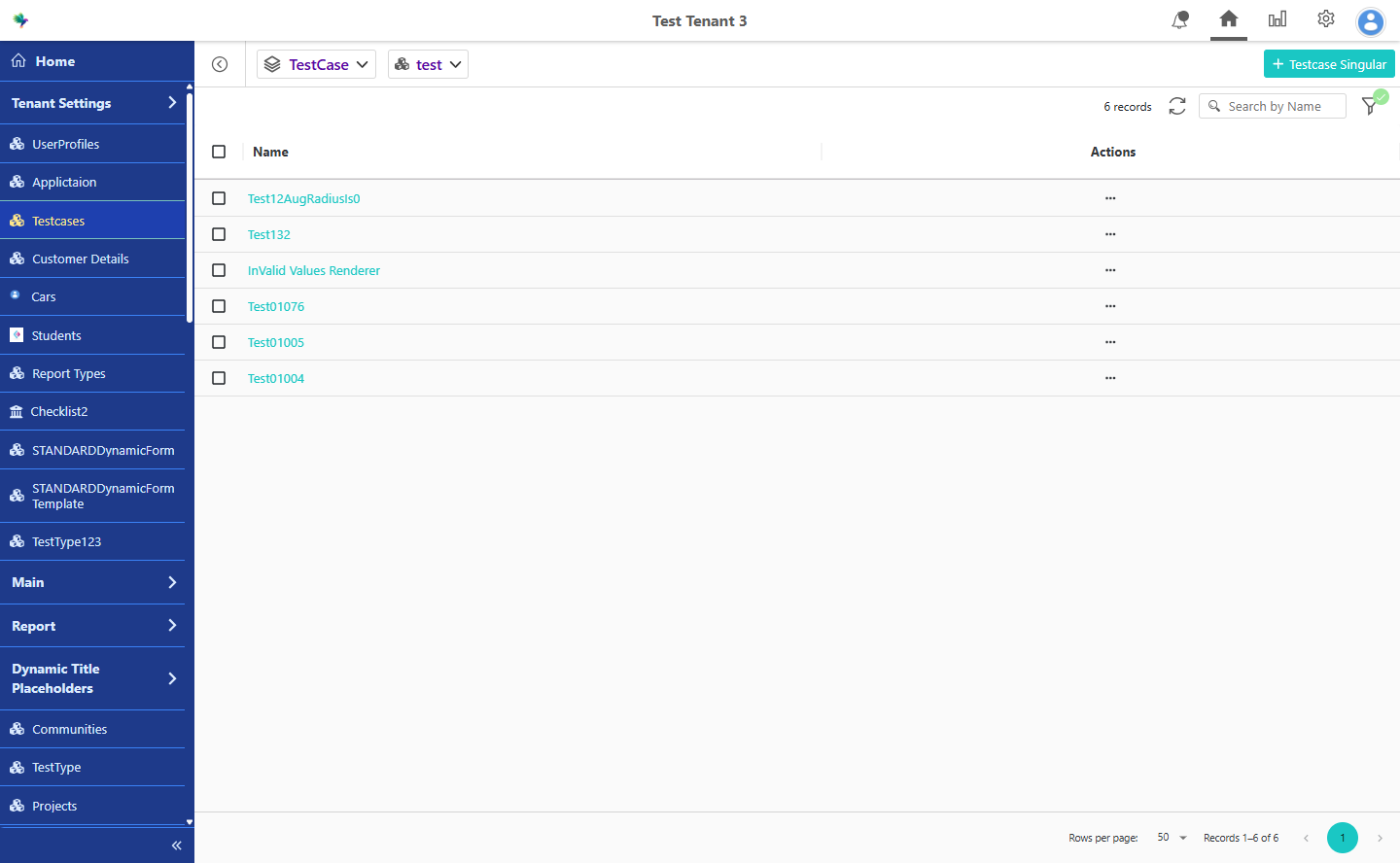Check the Test132 row checkbox
1400x863 pixels.
click(219, 234)
